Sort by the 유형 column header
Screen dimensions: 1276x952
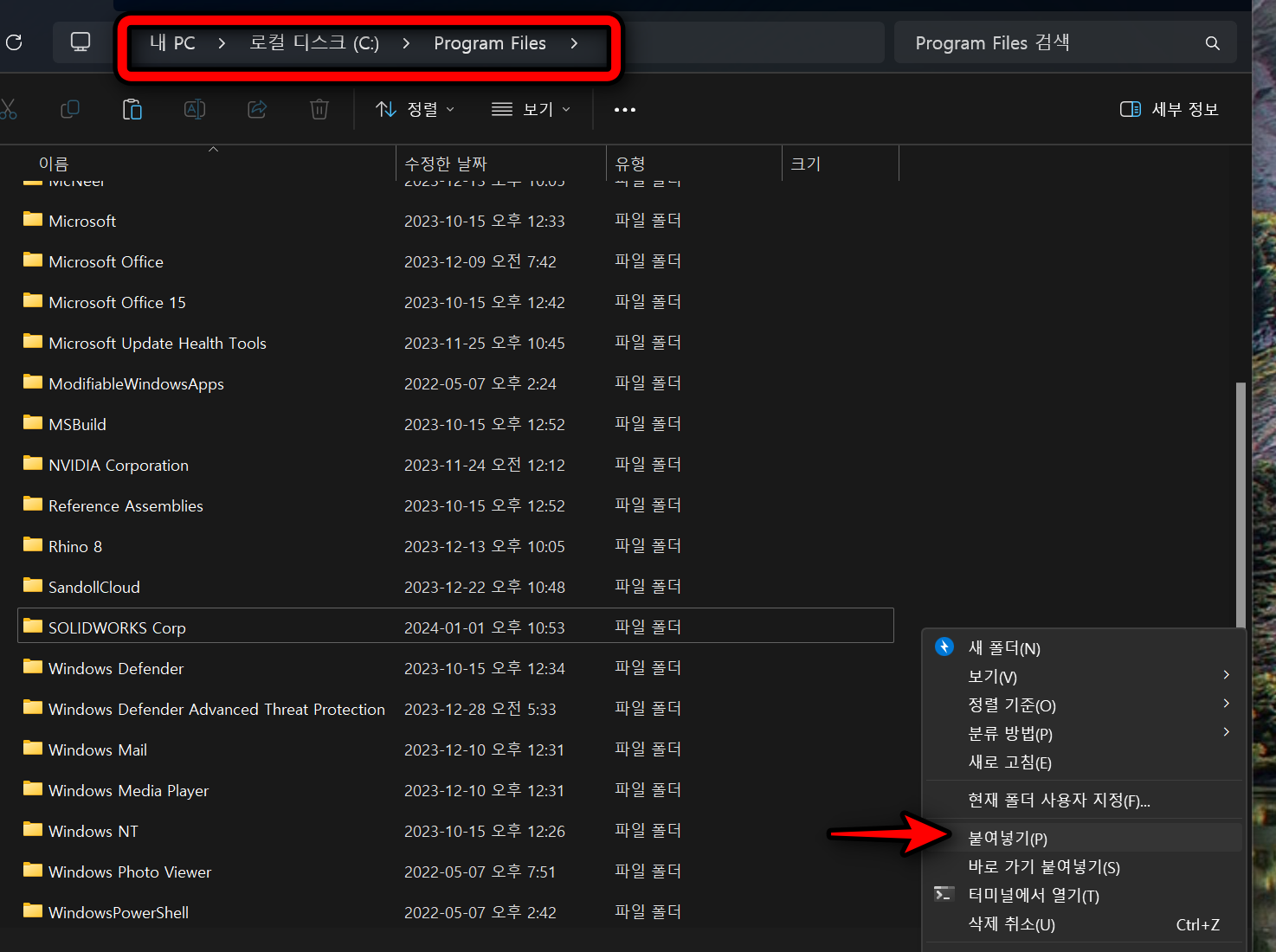pos(694,164)
